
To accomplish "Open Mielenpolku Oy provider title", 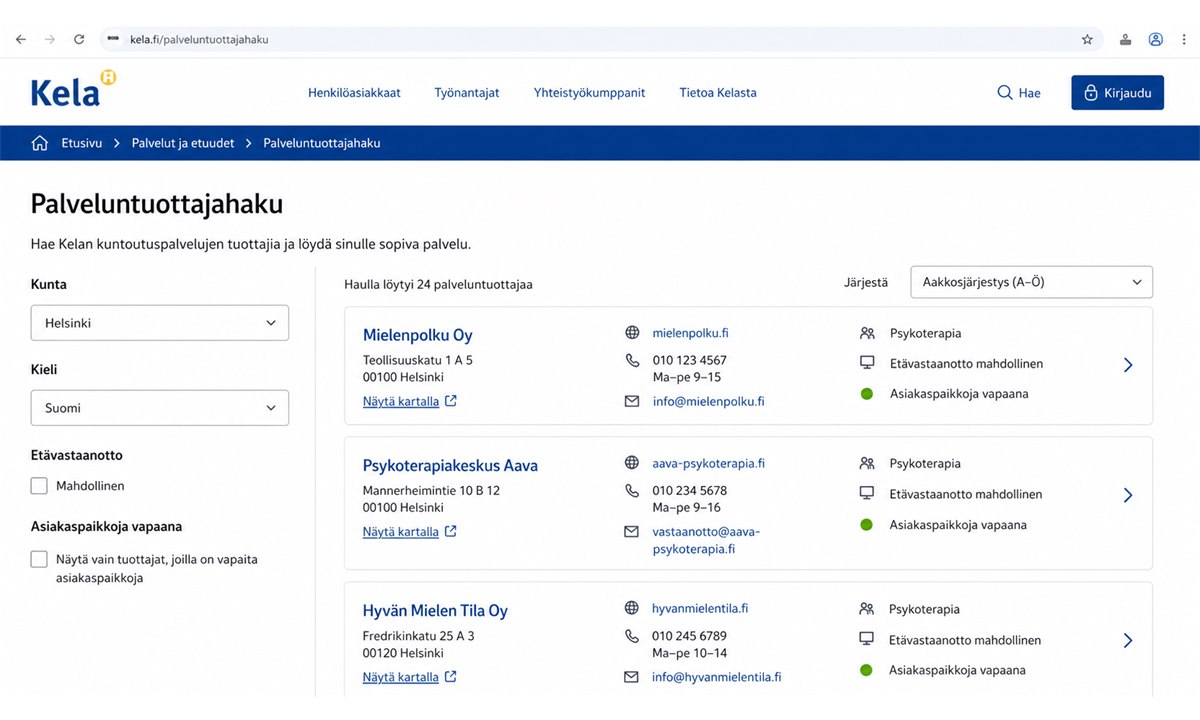I will click(418, 335).
